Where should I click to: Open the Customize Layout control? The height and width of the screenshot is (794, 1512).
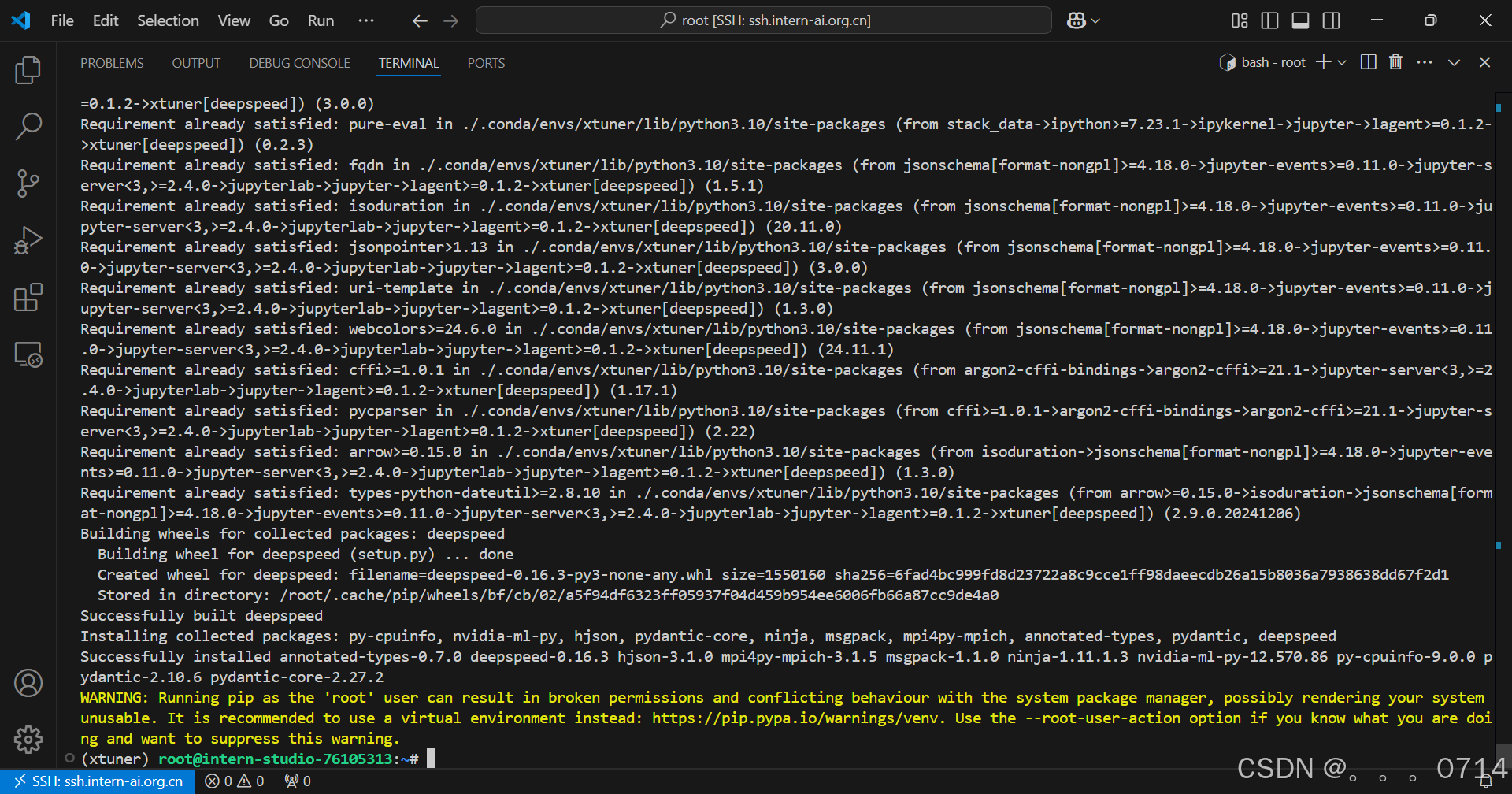[x=1240, y=20]
